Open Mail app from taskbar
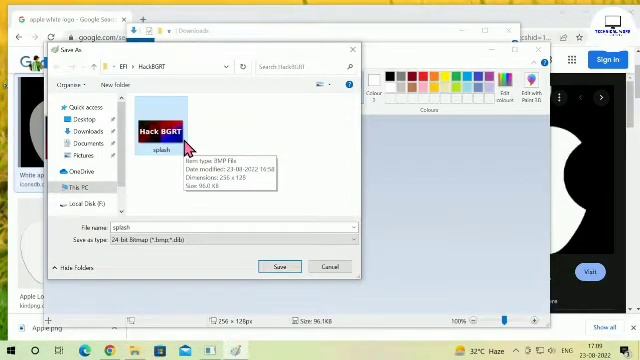640x360 pixels. pos(185,351)
